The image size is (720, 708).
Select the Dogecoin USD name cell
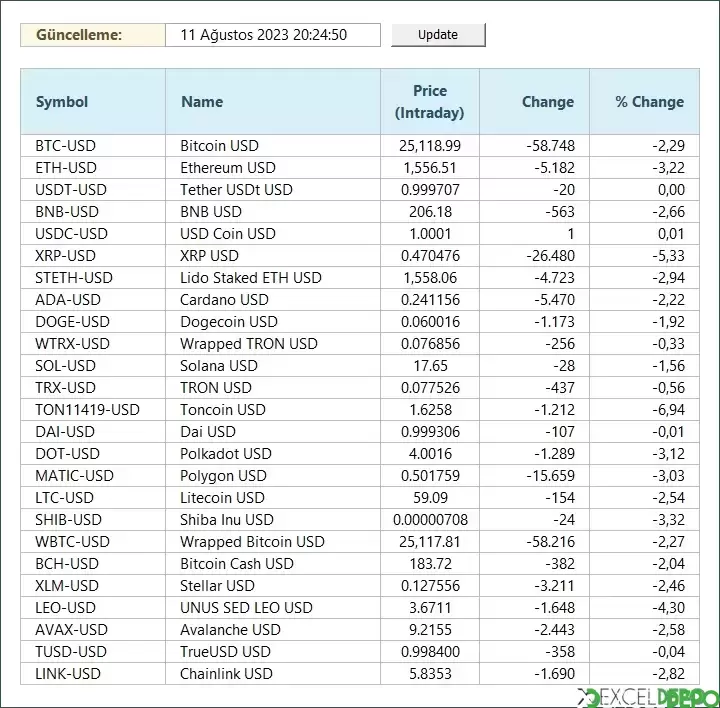pos(229,322)
